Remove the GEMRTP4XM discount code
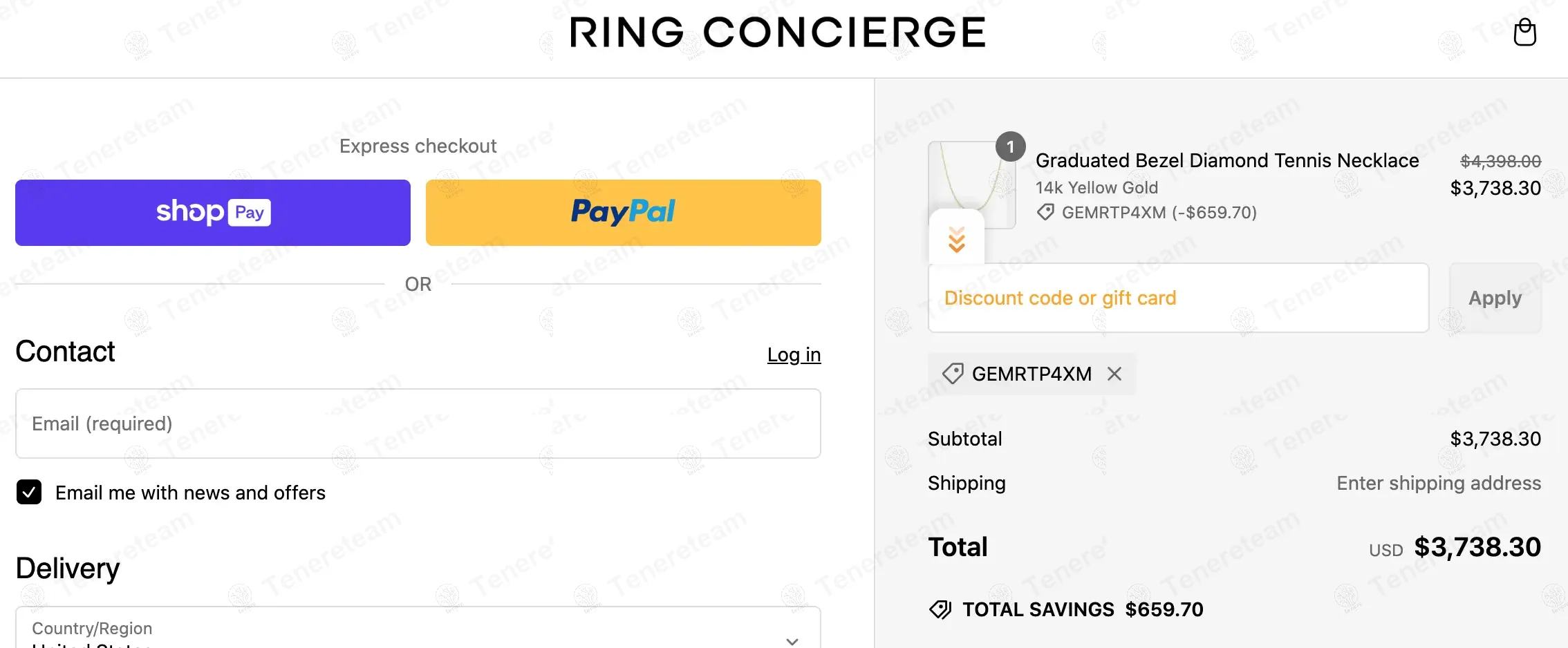 tap(1114, 374)
